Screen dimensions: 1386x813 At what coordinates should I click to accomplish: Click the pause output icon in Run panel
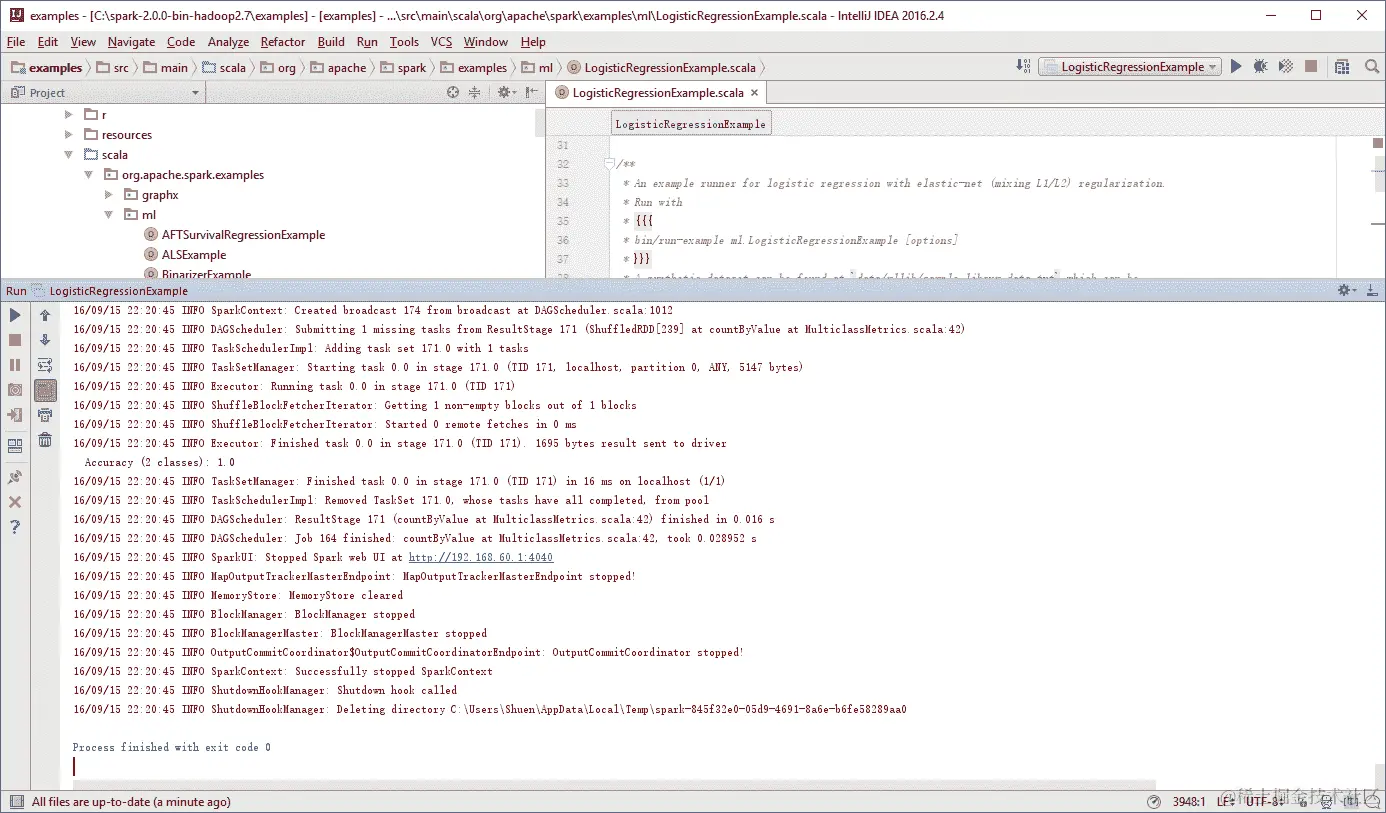[15, 365]
